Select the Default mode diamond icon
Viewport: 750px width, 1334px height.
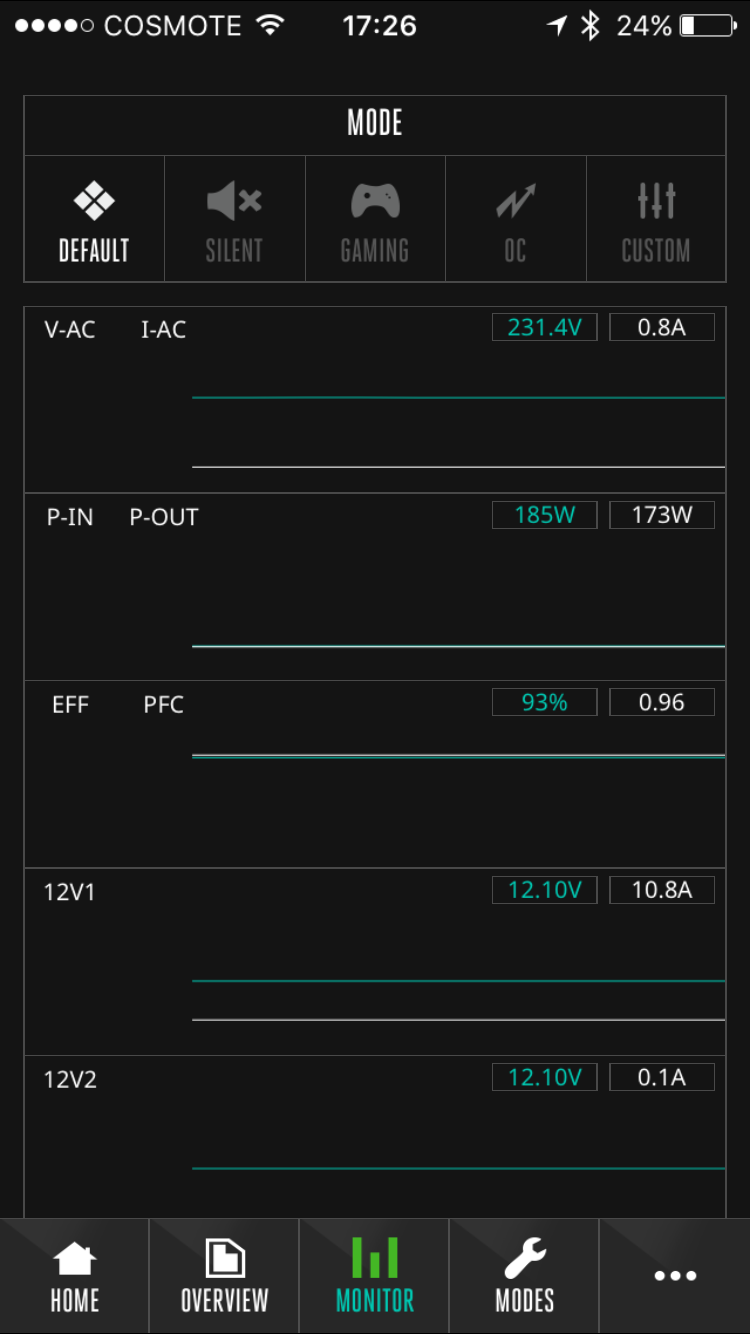[94, 201]
